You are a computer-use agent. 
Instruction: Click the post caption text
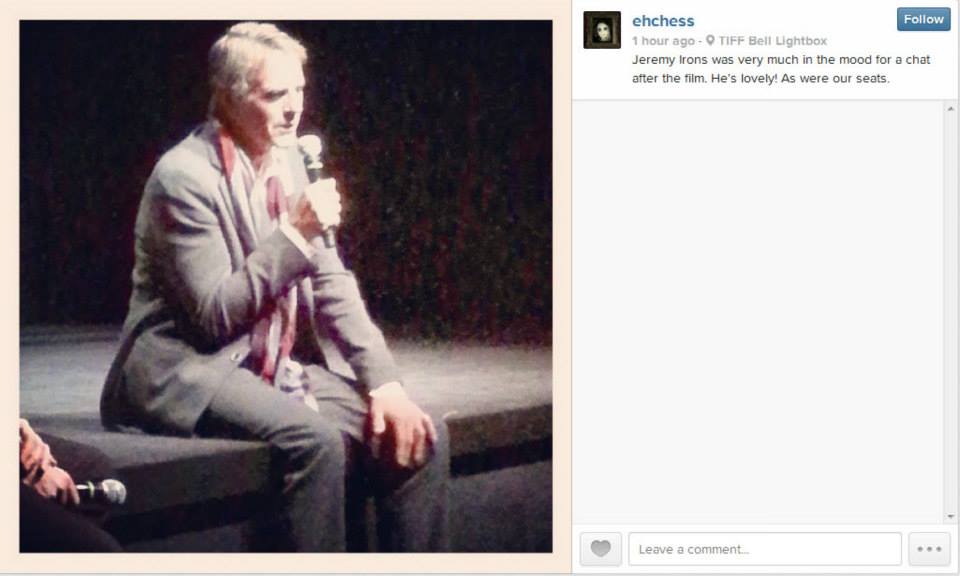781,69
